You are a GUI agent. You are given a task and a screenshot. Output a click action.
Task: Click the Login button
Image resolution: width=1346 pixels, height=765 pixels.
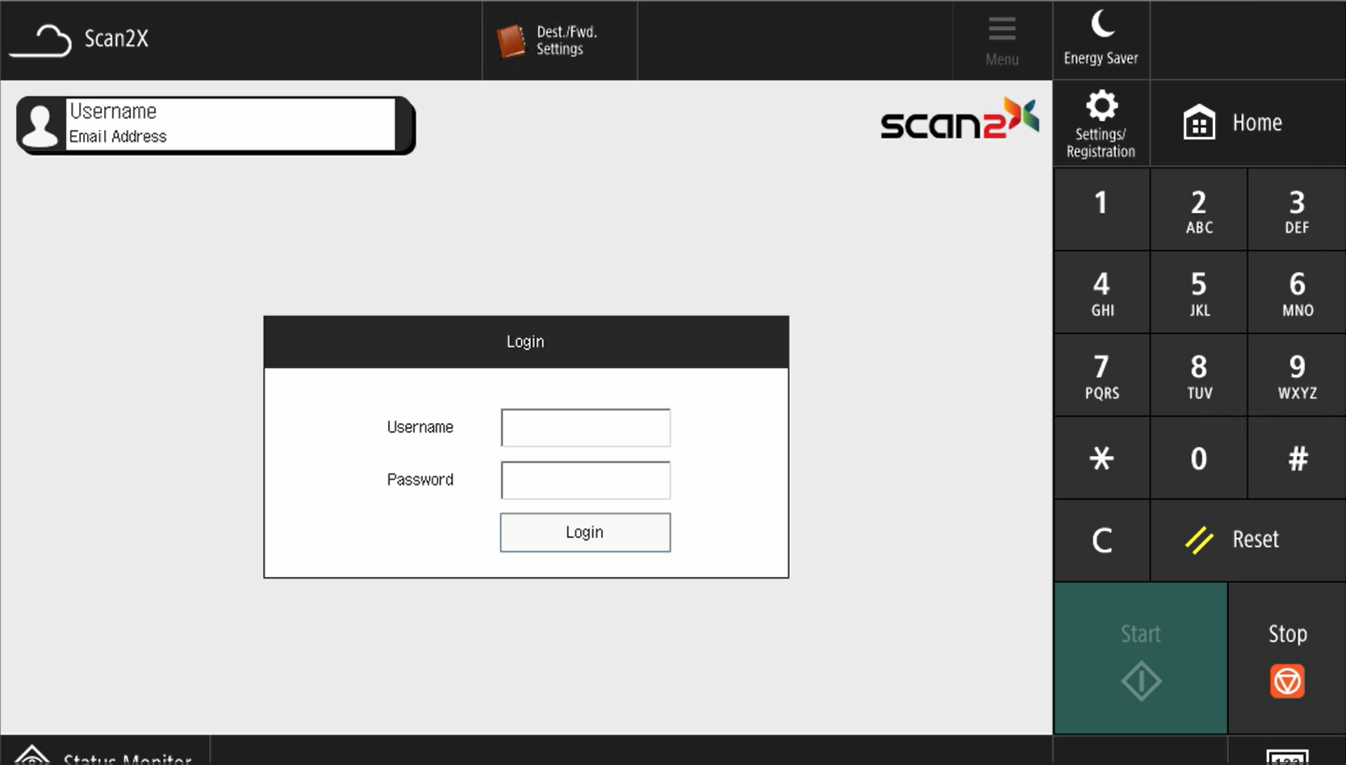point(585,533)
